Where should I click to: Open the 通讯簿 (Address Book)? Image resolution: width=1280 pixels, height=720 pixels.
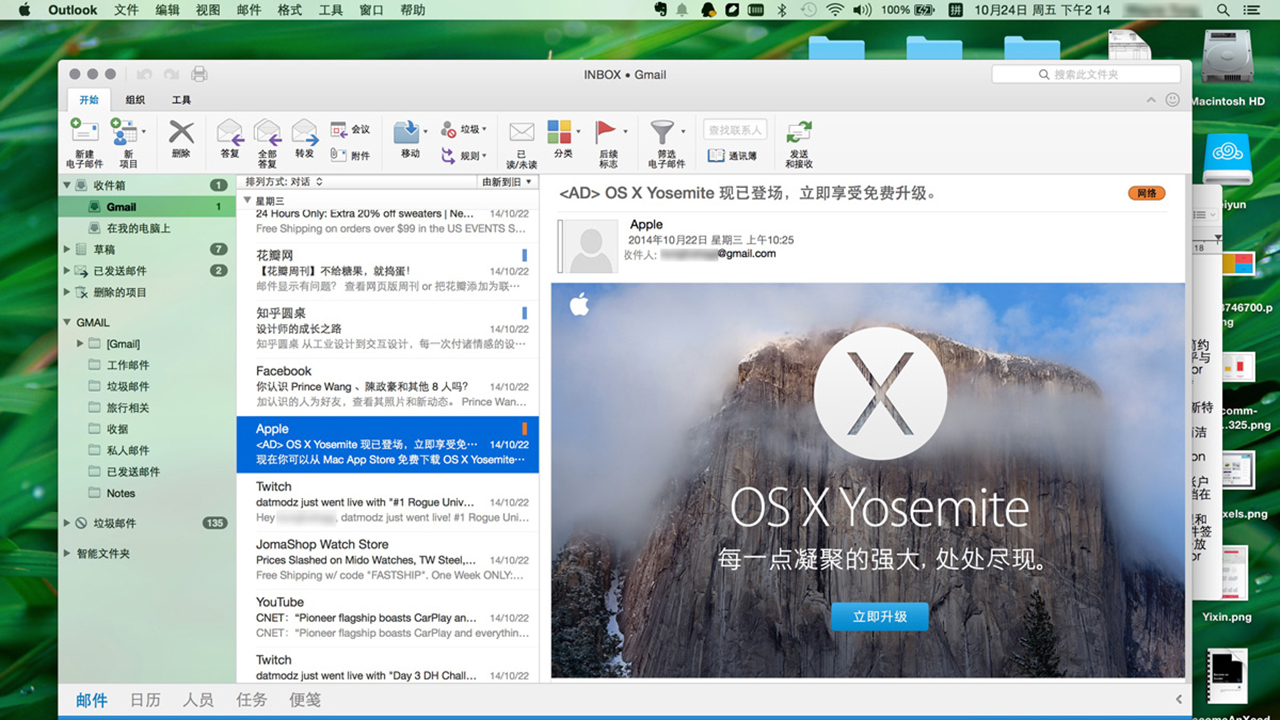click(x=732, y=156)
